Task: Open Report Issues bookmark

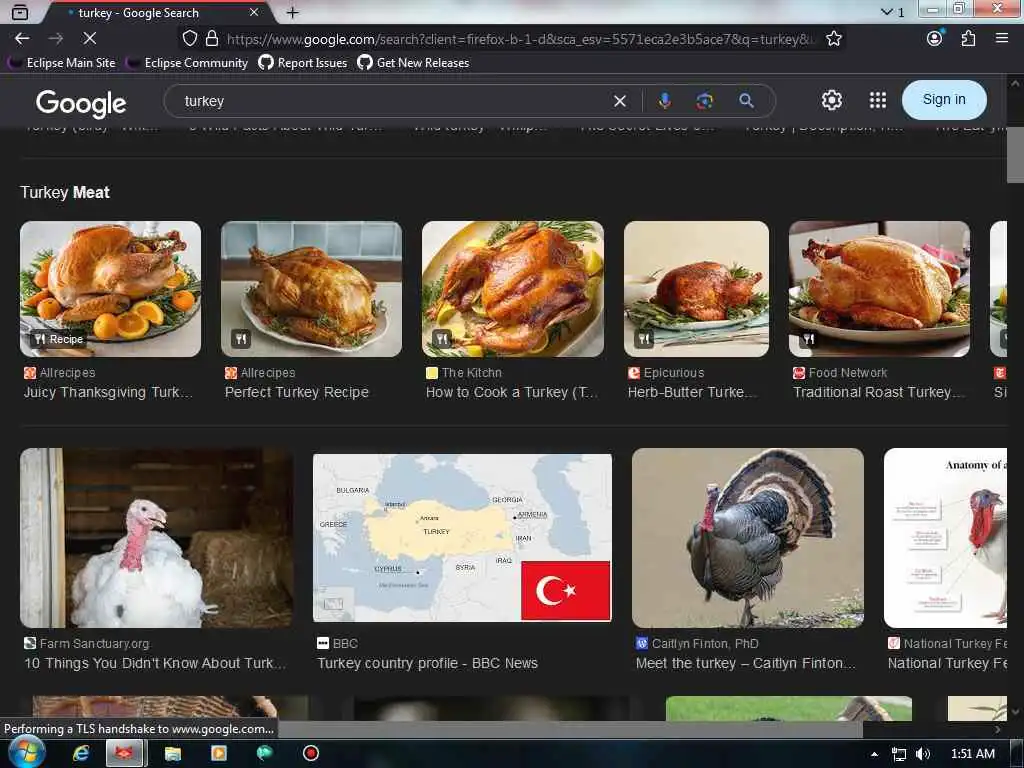Action: 302,63
